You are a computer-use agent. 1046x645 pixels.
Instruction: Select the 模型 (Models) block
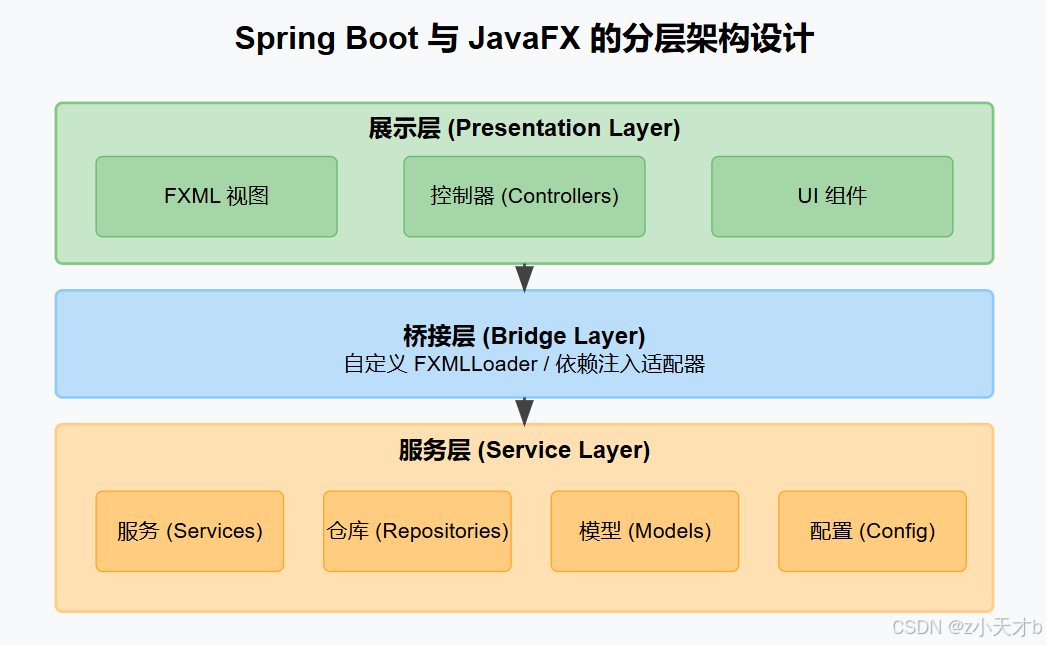point(644,531)
